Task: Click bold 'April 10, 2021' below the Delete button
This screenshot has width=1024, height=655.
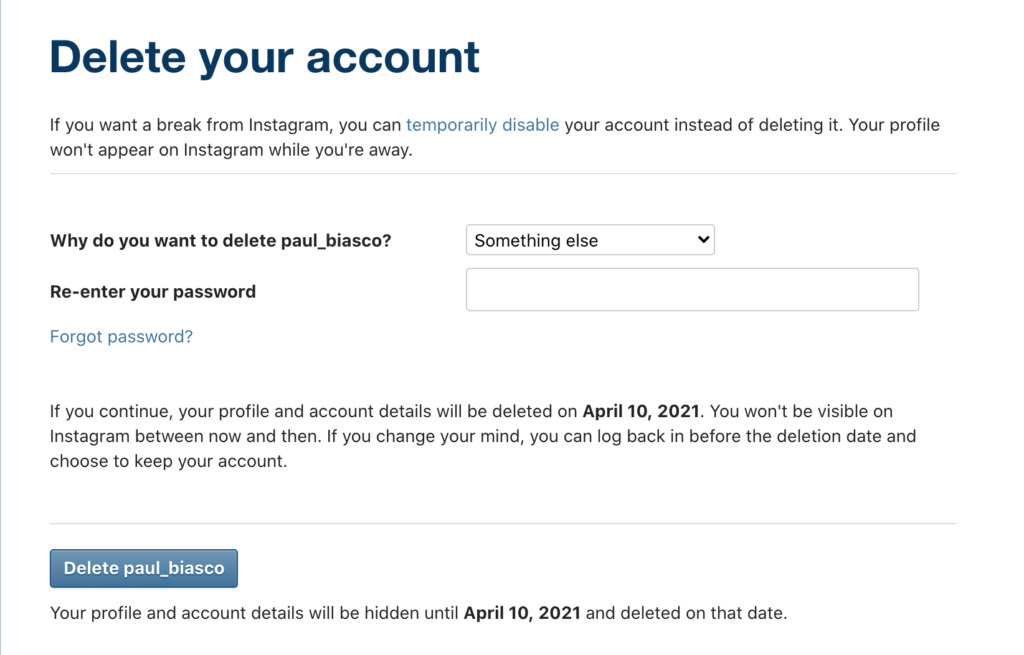Action: point(522,613)
